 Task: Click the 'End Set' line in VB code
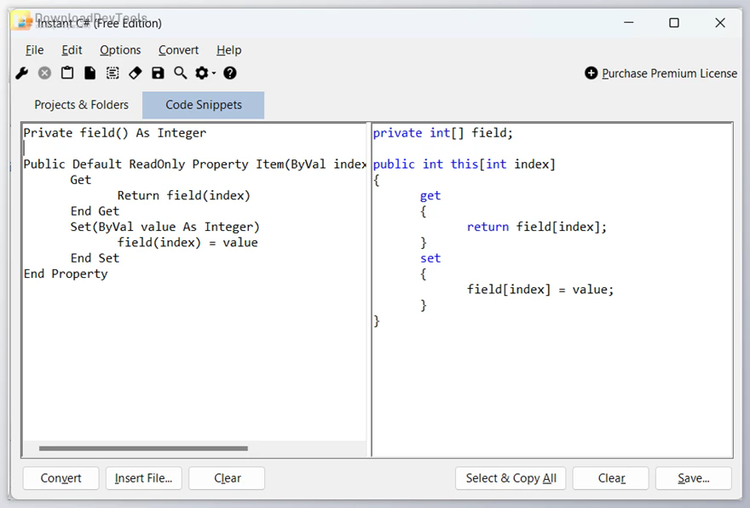point(95,258)
